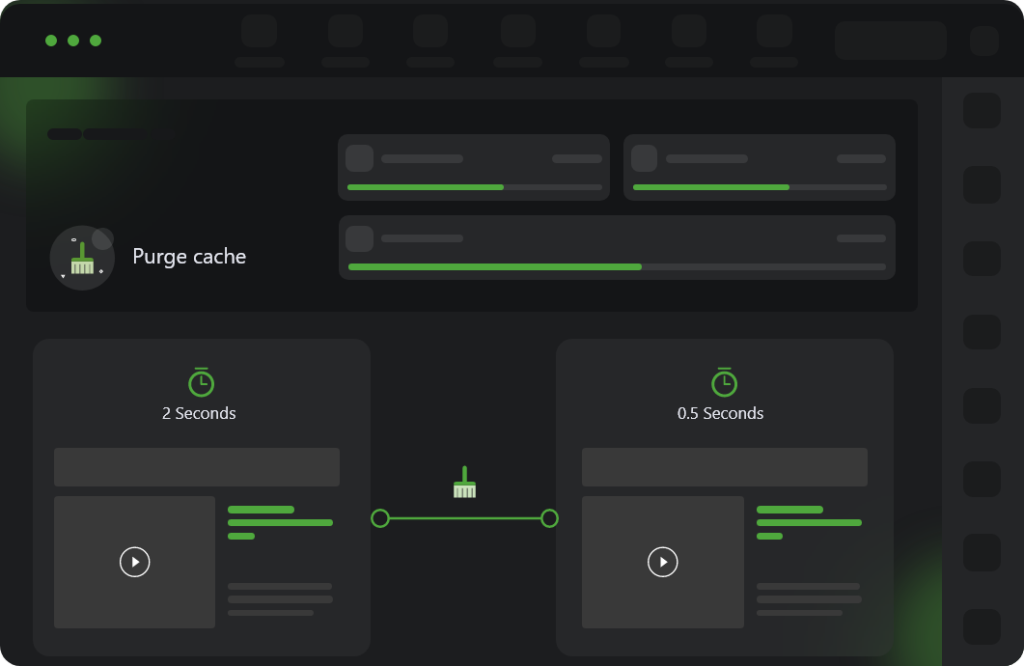This screenshot has width=1024, height=666.
Task: Select the last navigation tab before the search field
Action: point(773,32)
